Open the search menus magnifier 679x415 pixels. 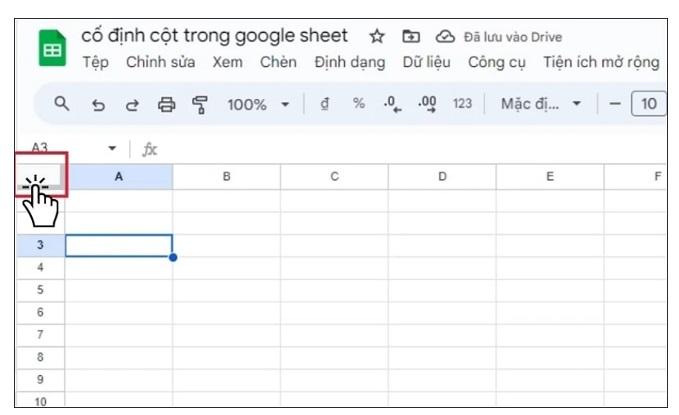coord(62,104)
